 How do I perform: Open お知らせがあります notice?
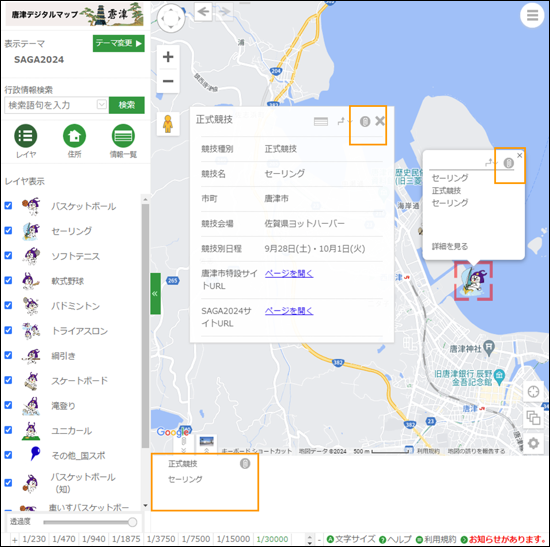(503, 539)
